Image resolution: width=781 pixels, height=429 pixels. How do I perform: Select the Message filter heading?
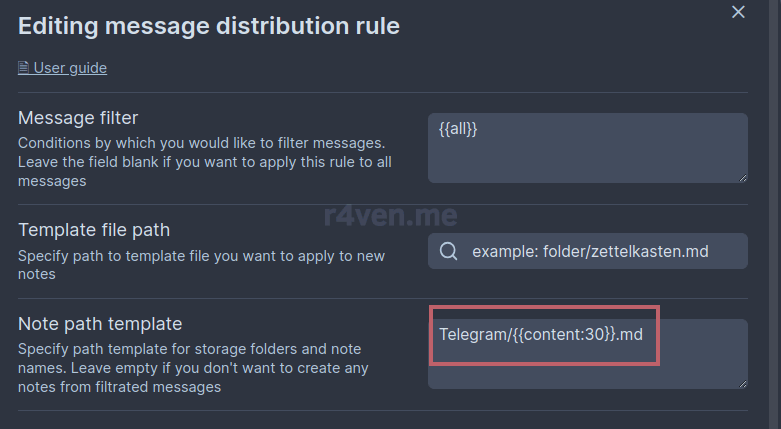[x=78, y=118]
